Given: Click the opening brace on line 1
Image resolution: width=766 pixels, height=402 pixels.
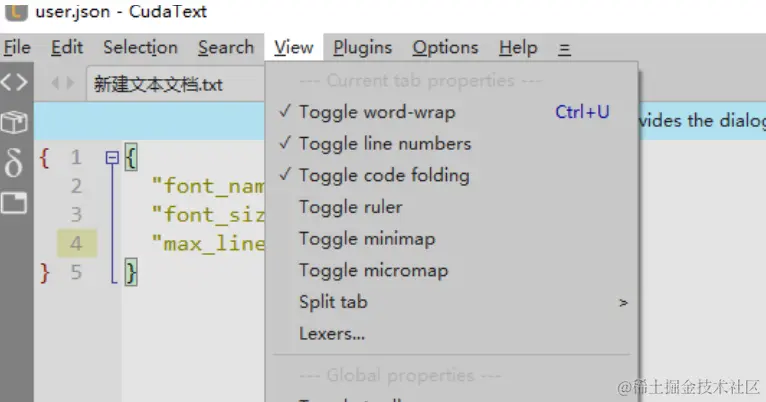Looking at the screenshot, I should point(131,157).
